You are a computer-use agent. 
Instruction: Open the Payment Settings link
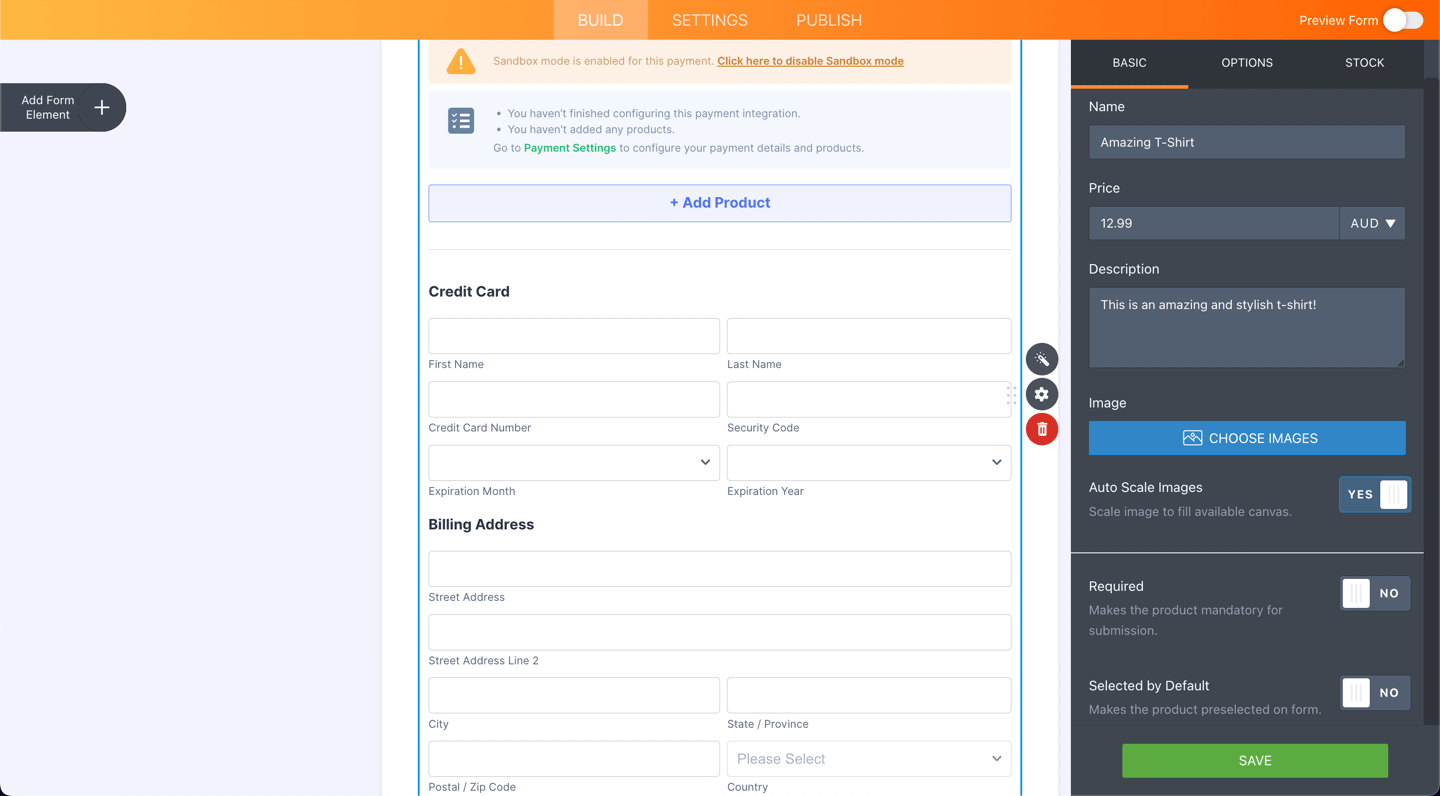pos(570,148)
